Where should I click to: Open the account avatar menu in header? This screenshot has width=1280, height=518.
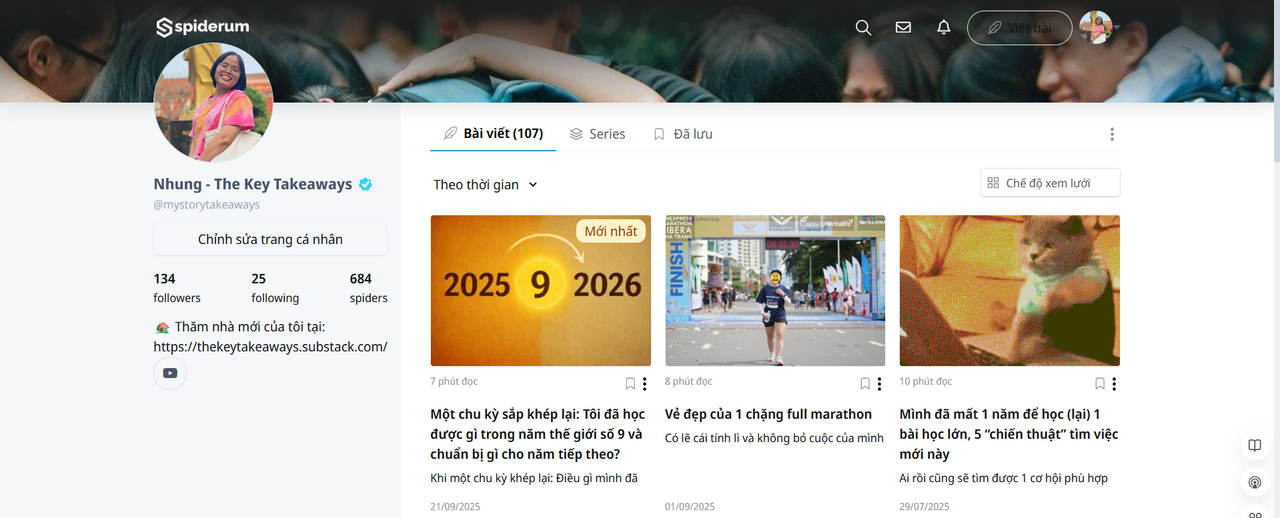point(1096,28)
